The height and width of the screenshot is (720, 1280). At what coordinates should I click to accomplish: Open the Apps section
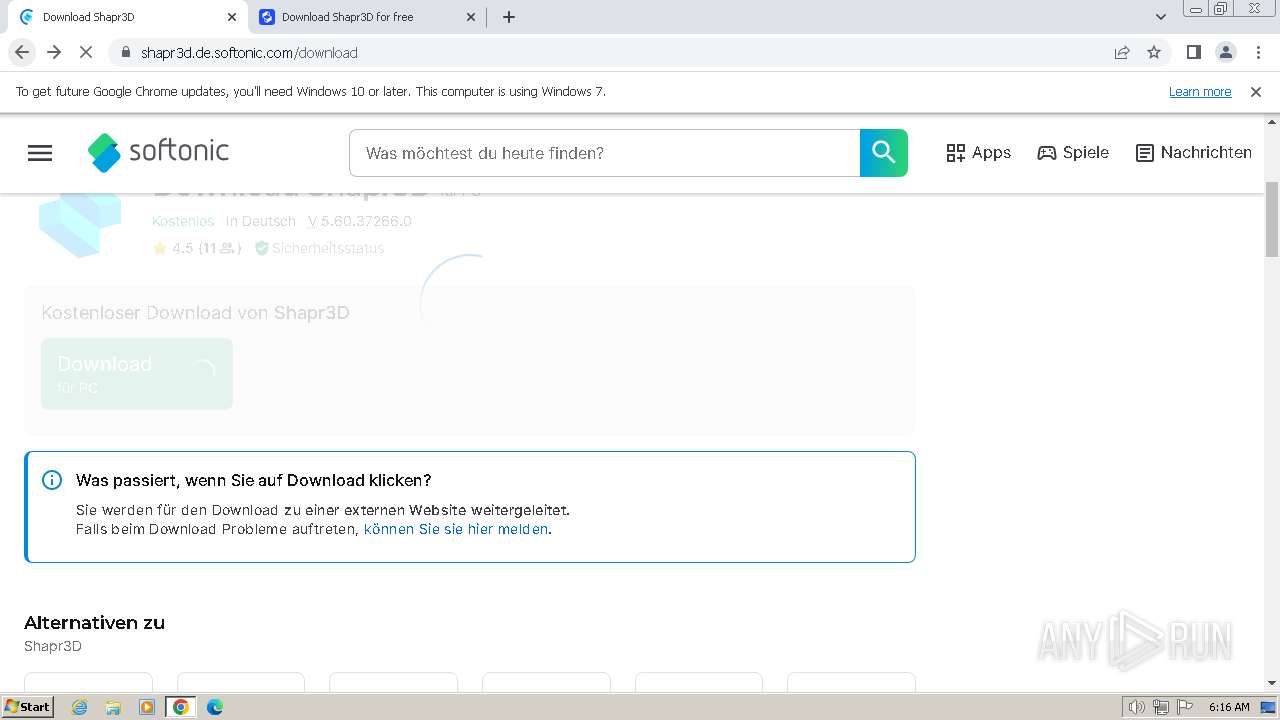point(978,153)
